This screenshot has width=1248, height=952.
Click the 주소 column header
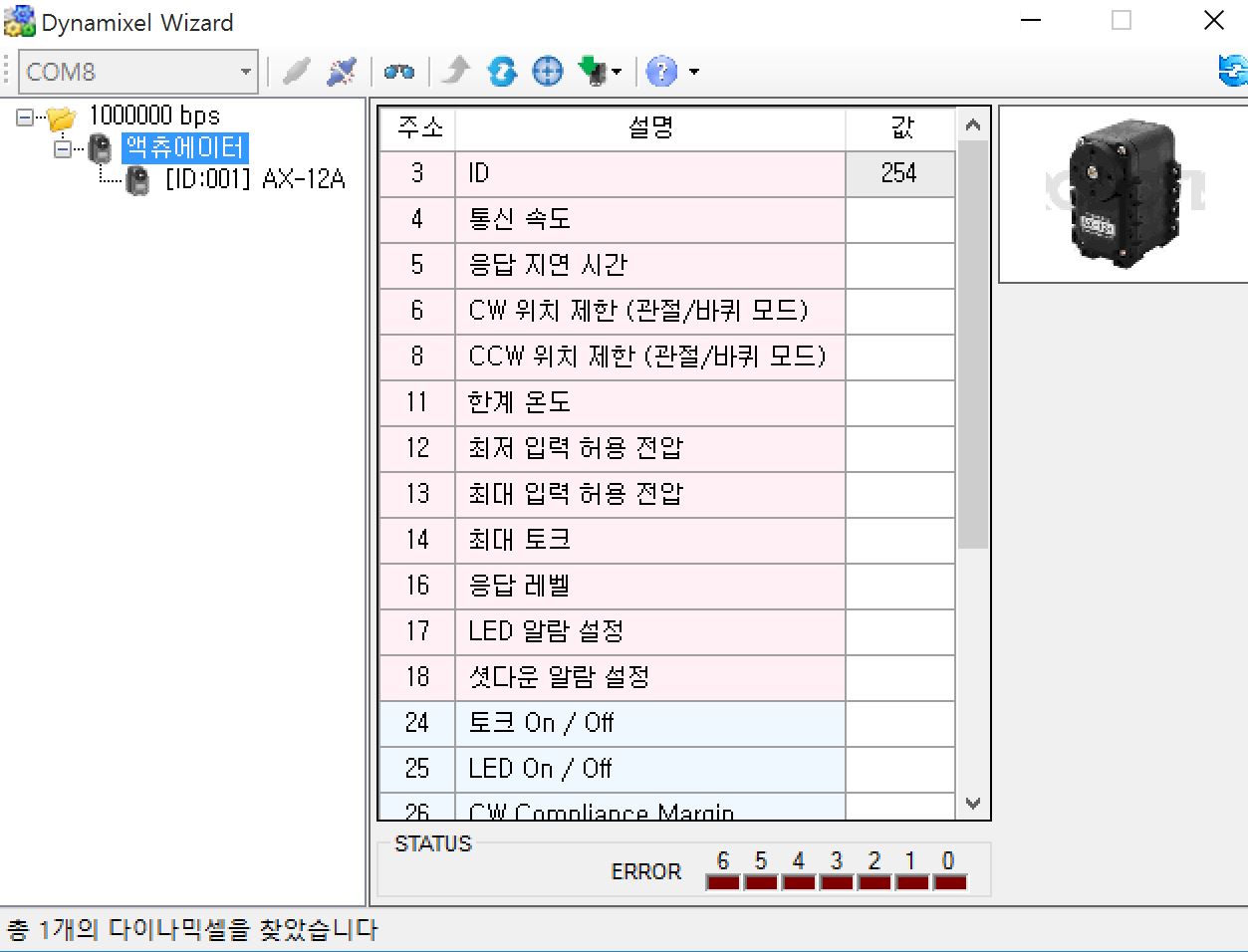click(418, 127)
